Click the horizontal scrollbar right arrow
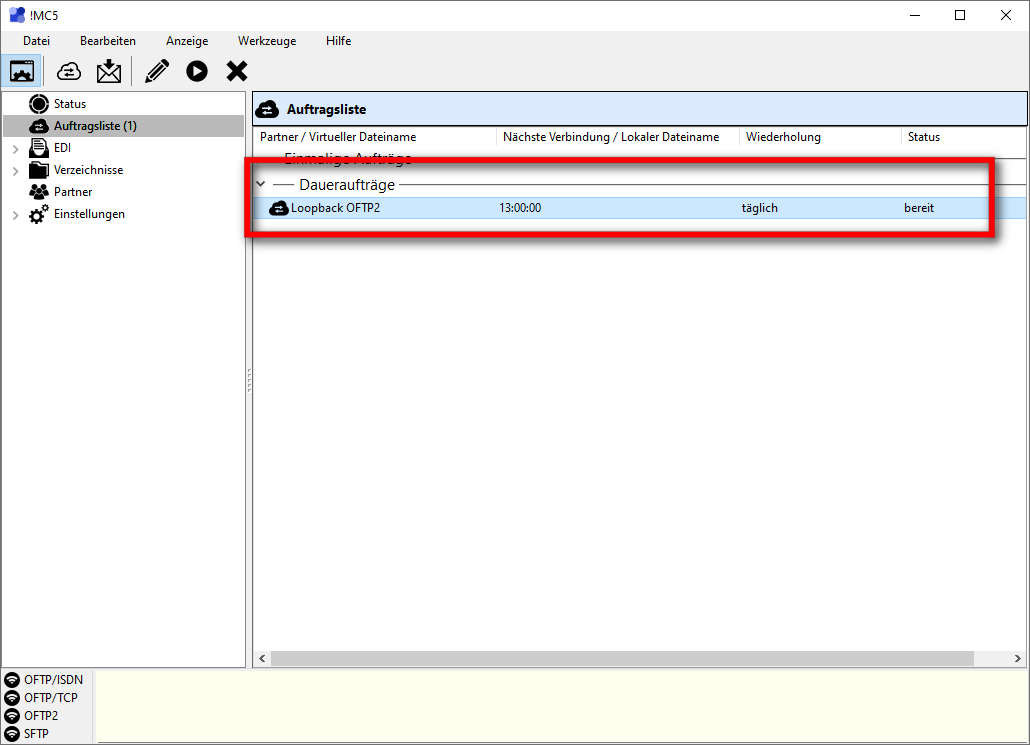The image size is (1030, 745). [x=1018, y=658]
